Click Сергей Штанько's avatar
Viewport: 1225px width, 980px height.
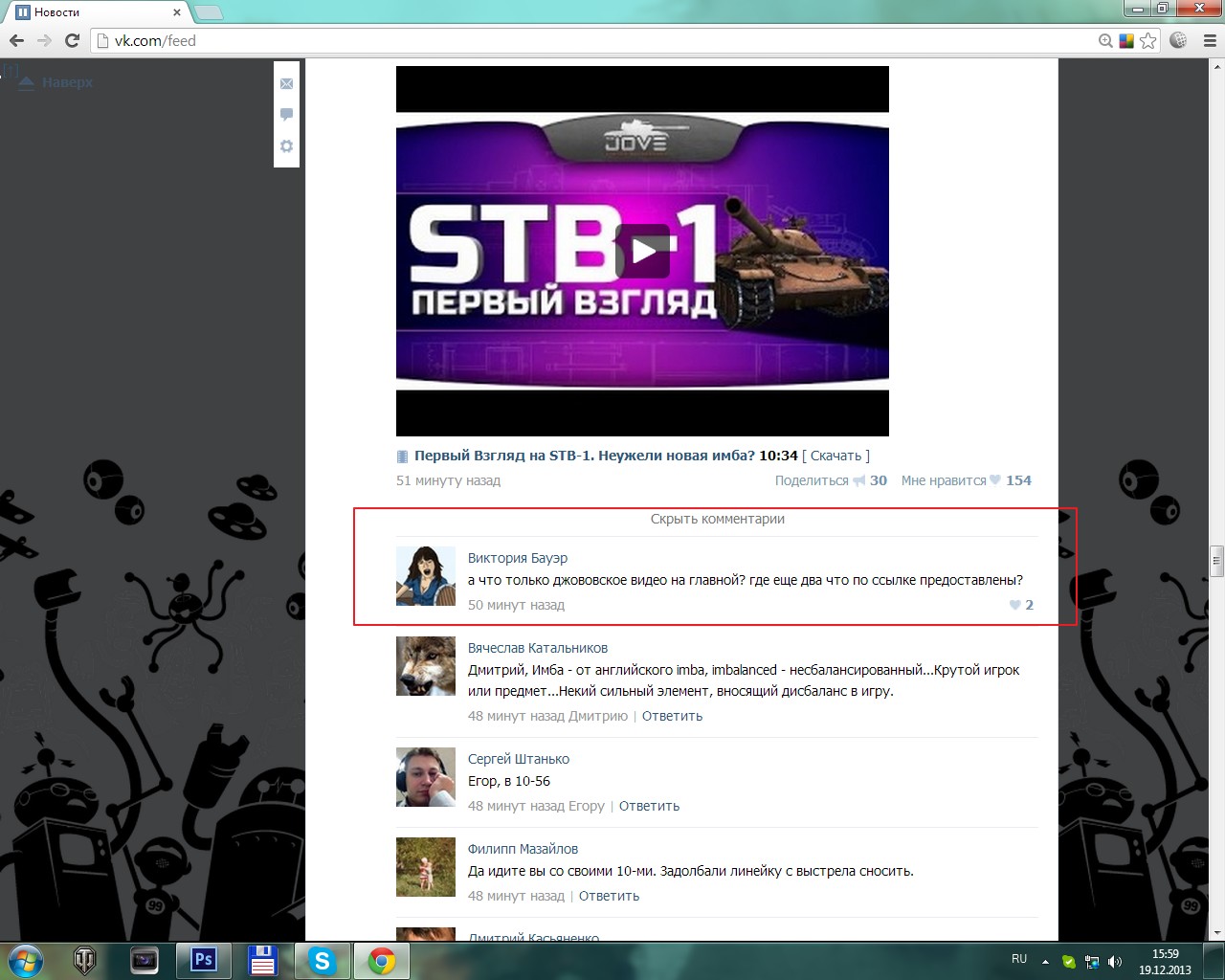coord(426,777)
